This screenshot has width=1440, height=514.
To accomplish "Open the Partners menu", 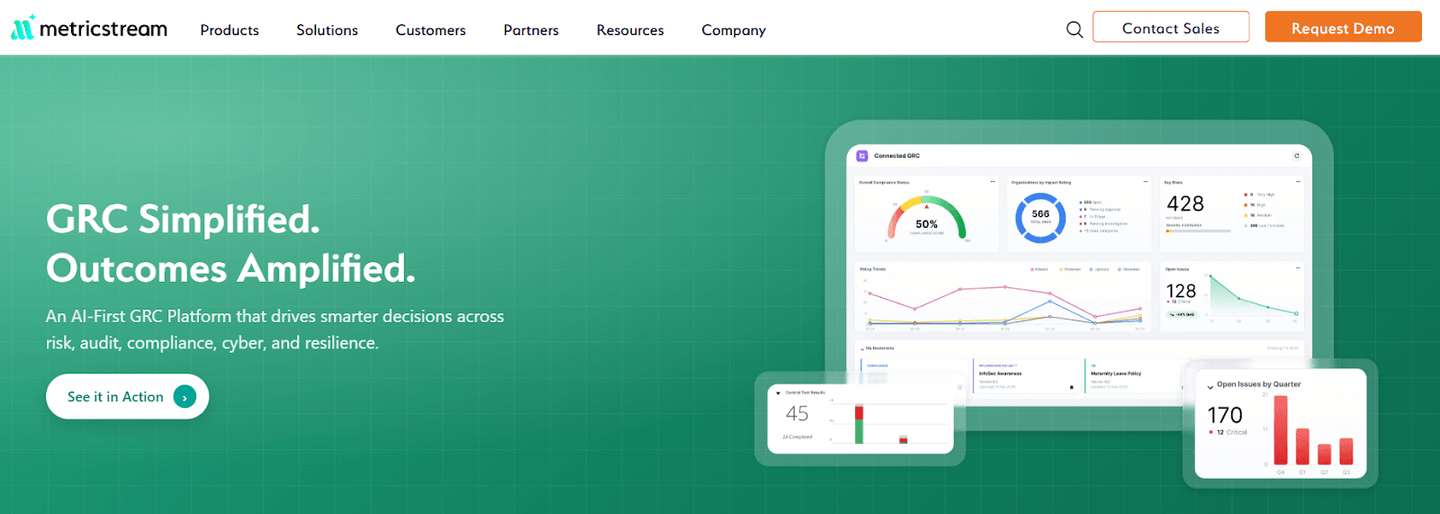I will [x=531, y=30].
